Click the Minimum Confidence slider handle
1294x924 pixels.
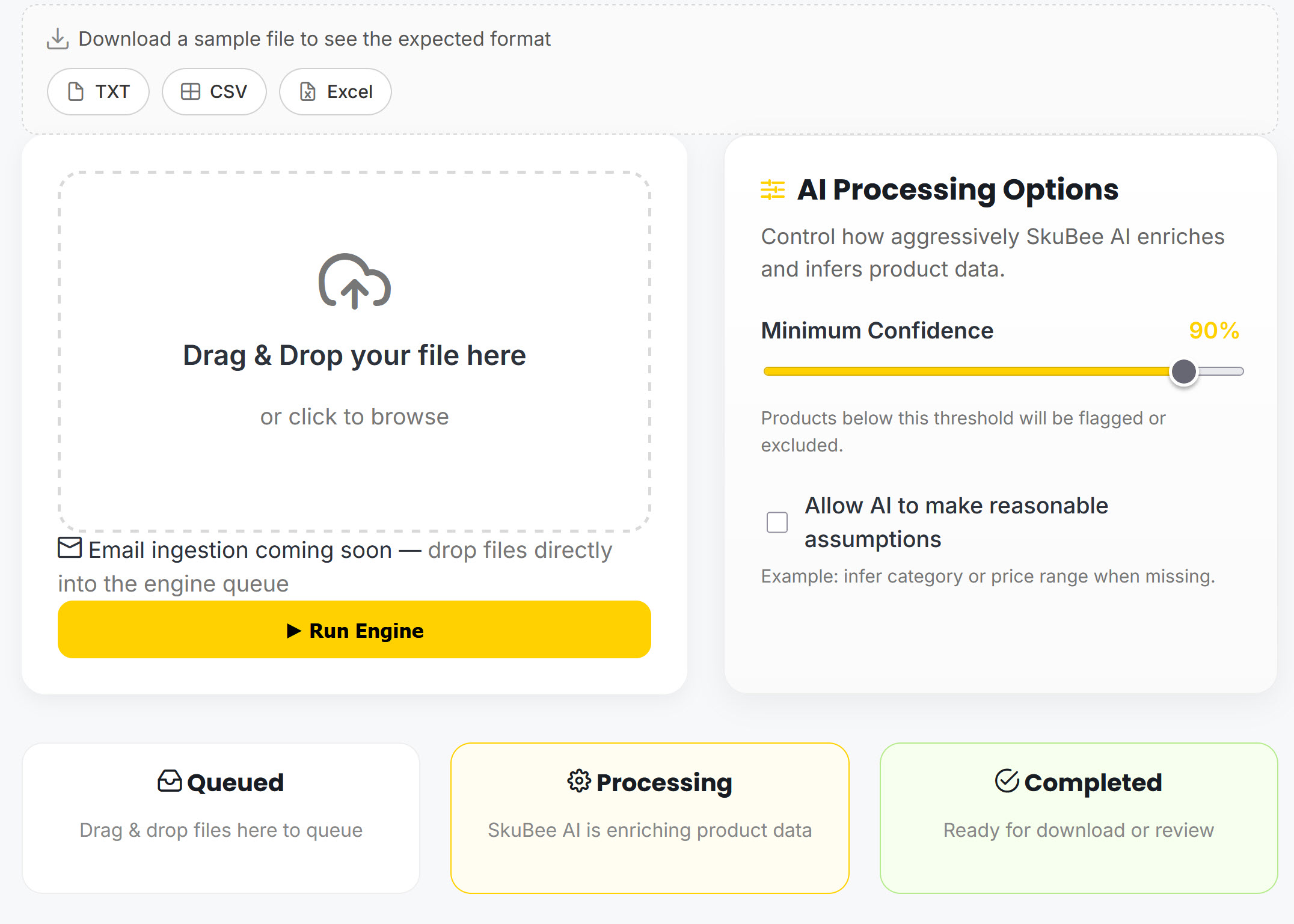click(x=1183, y=372)
